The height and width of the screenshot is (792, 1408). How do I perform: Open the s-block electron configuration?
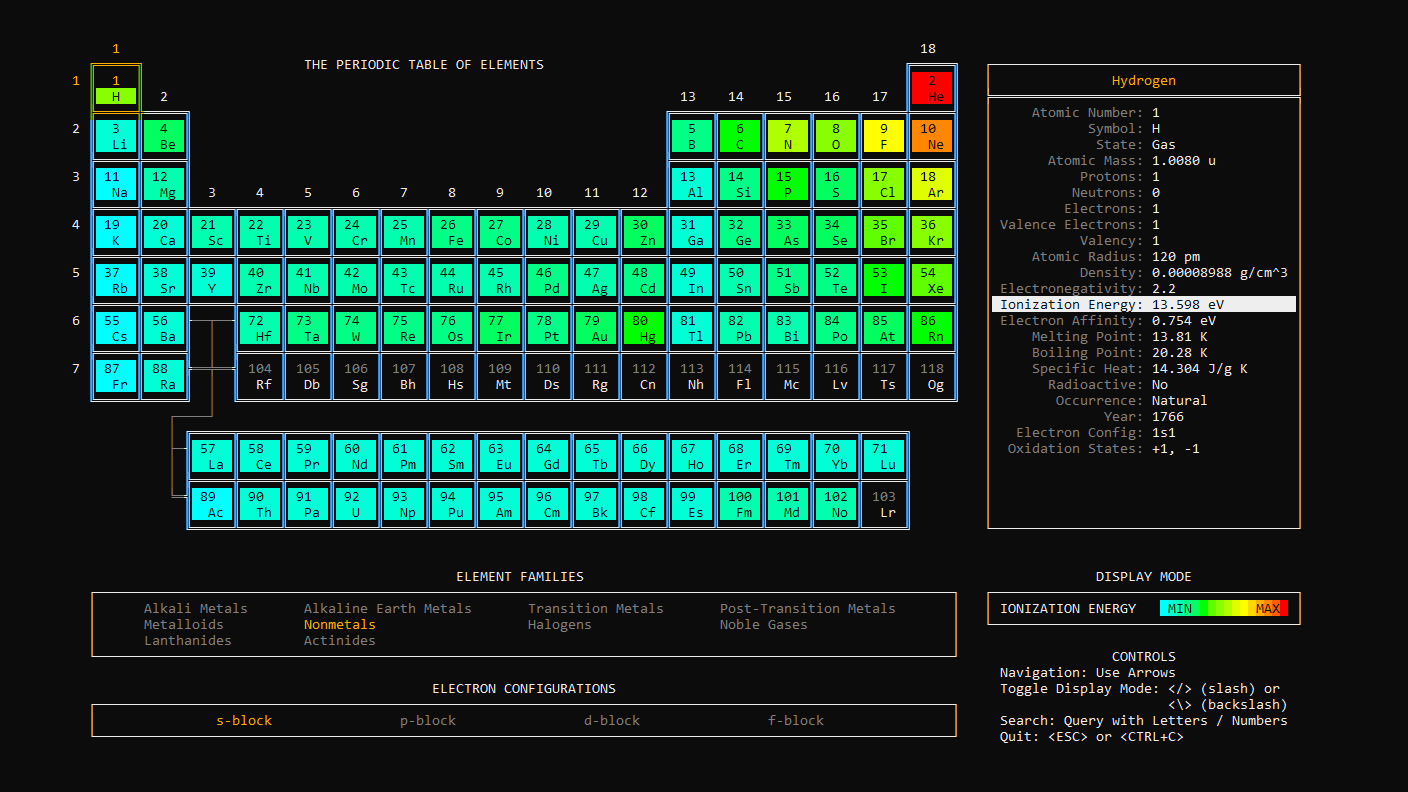click(x=243, y=720)
